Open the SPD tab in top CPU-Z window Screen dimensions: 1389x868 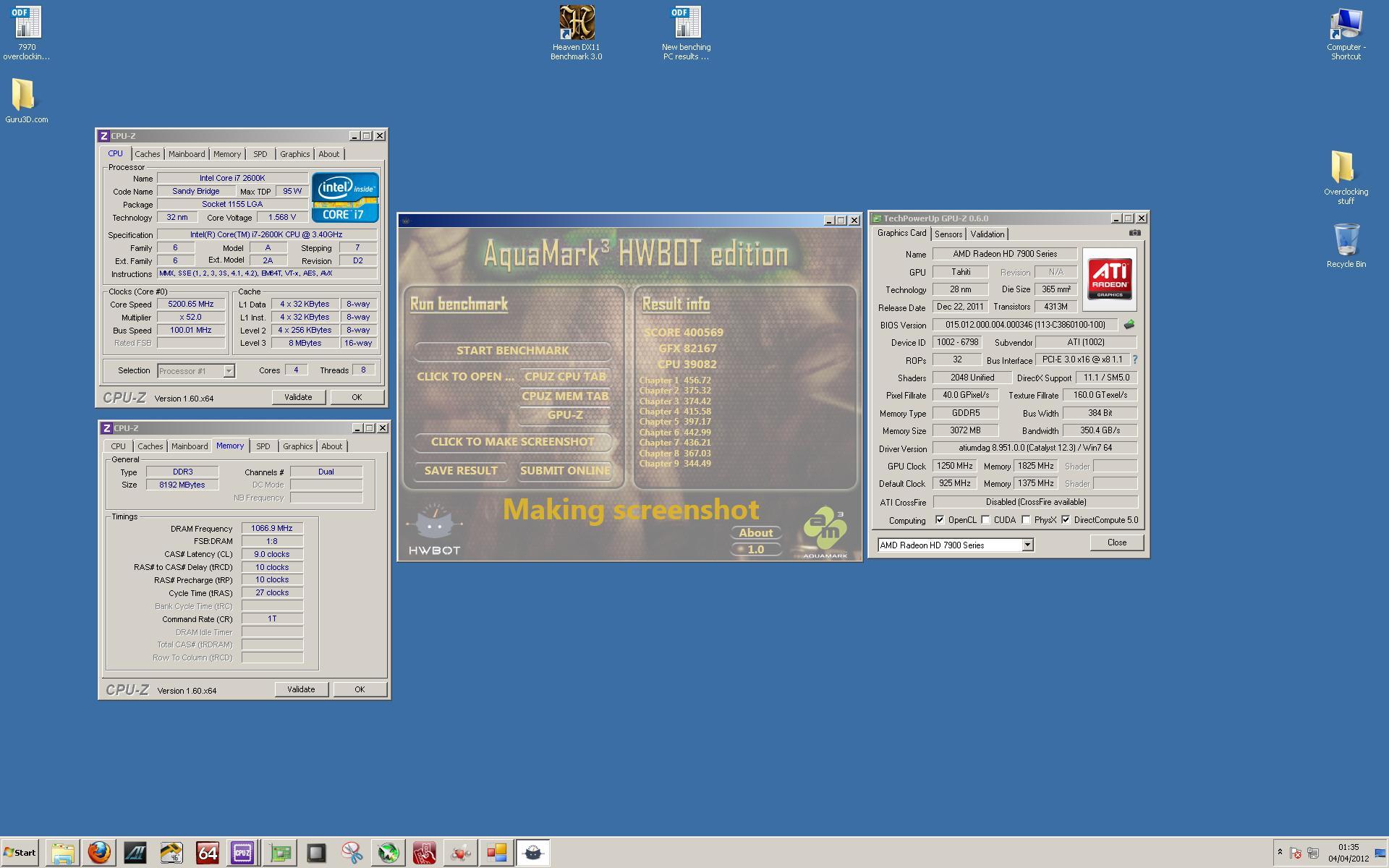tap(260, 154)
